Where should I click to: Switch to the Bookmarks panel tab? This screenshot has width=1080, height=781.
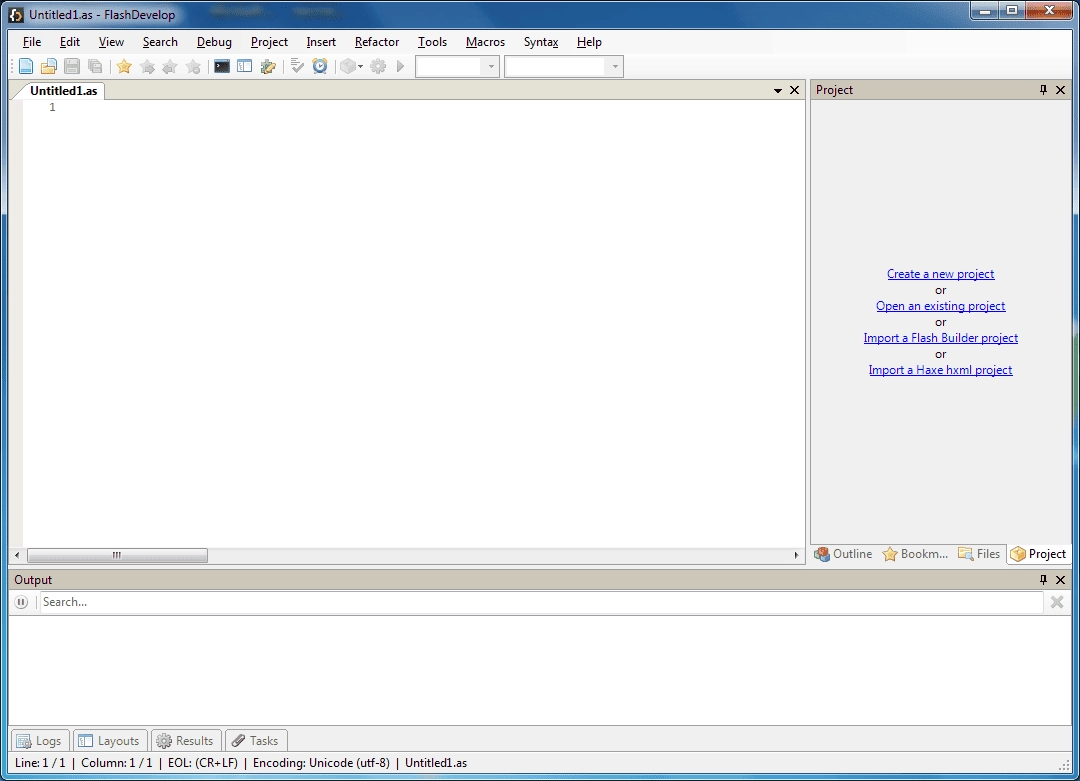click(x=915, y=554)
